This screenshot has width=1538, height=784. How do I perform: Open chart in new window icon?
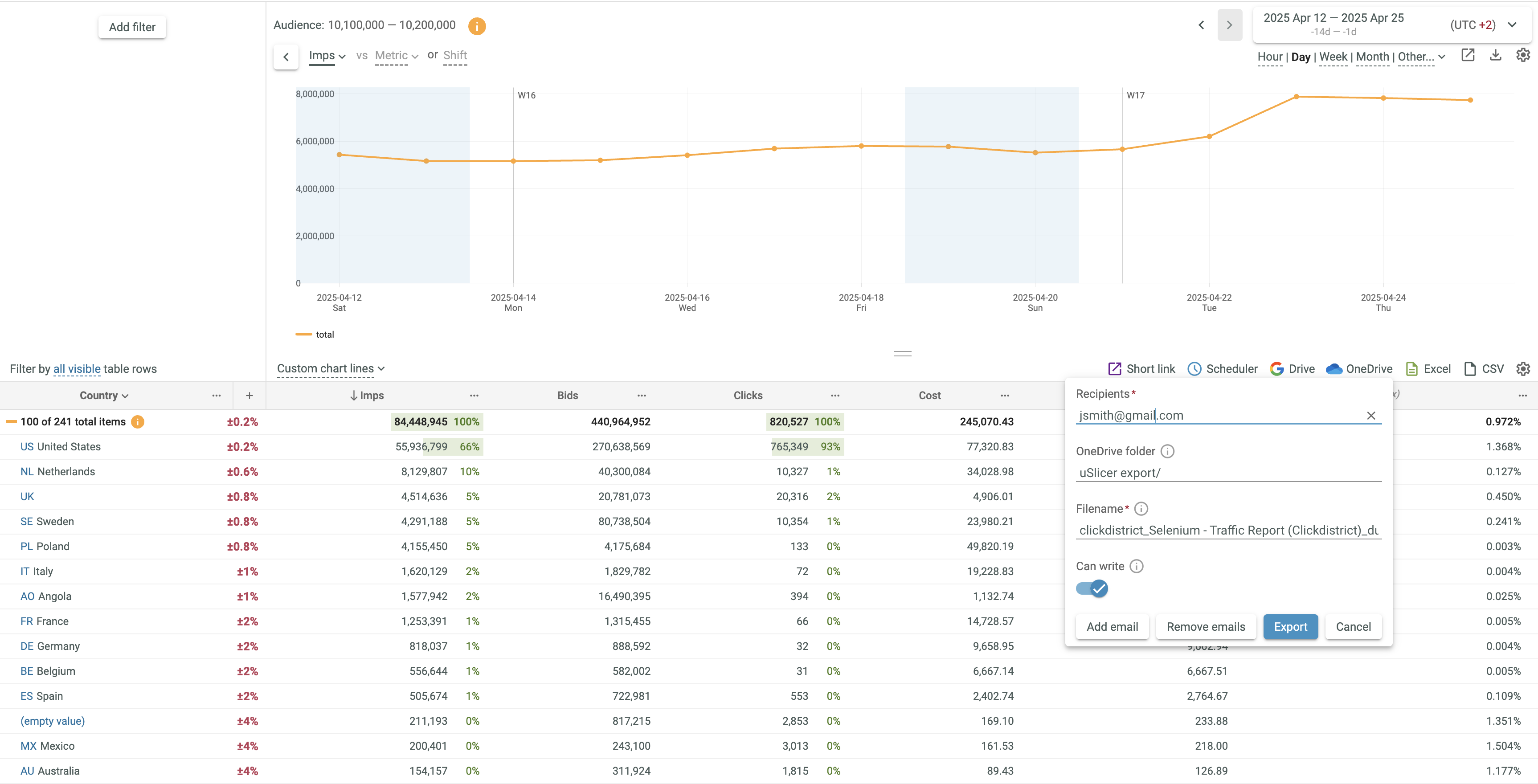point(1468,56)
